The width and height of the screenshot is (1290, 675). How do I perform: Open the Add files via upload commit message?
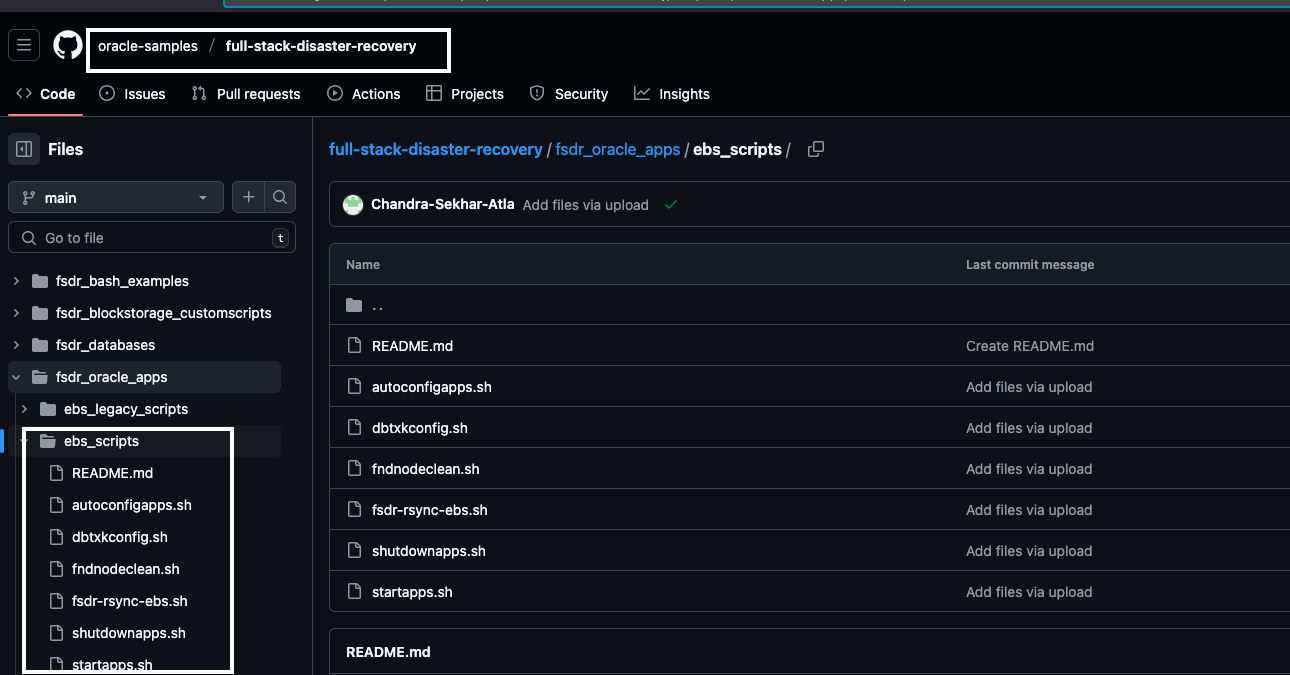tap(586, 205)
